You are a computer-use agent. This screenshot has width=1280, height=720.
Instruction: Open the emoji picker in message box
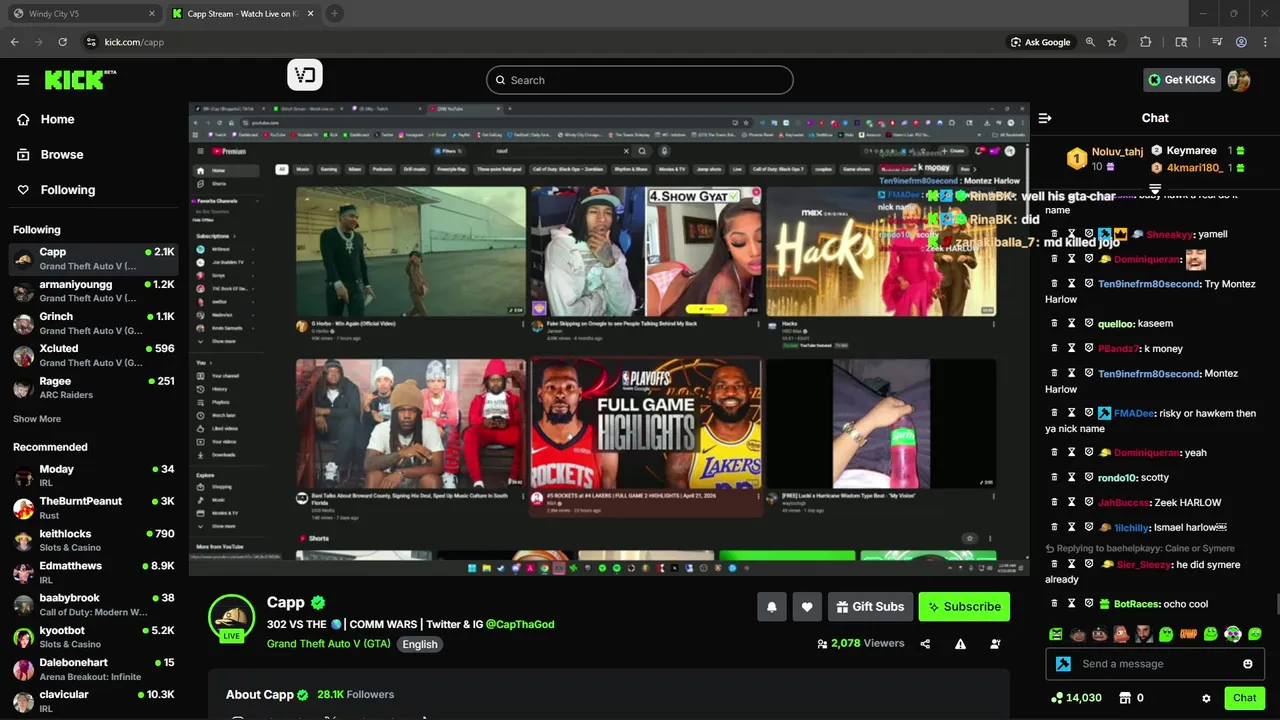coord(1248,664)
